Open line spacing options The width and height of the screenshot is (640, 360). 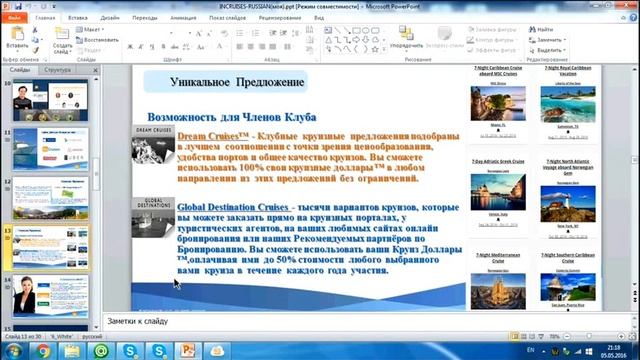pyautogui.click(x=296, y=33)
